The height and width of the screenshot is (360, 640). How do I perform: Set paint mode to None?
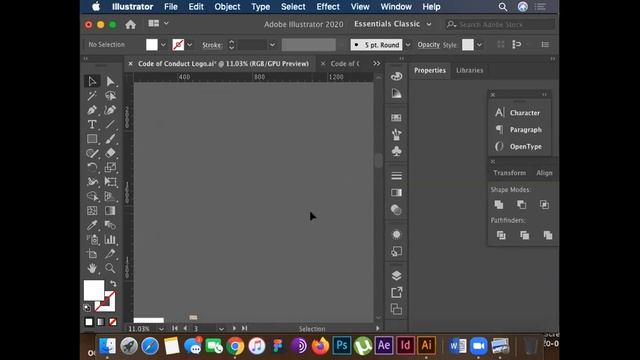(x=113, y=322)
